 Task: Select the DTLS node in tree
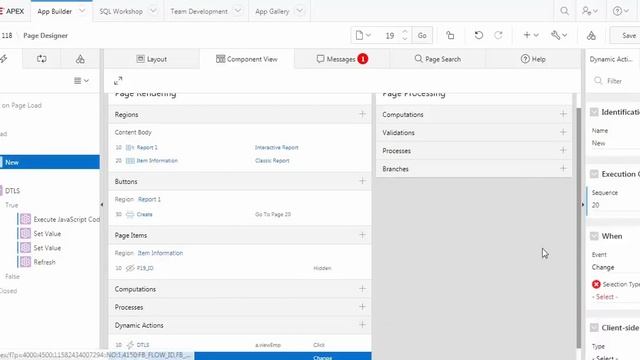coord(12,191)
